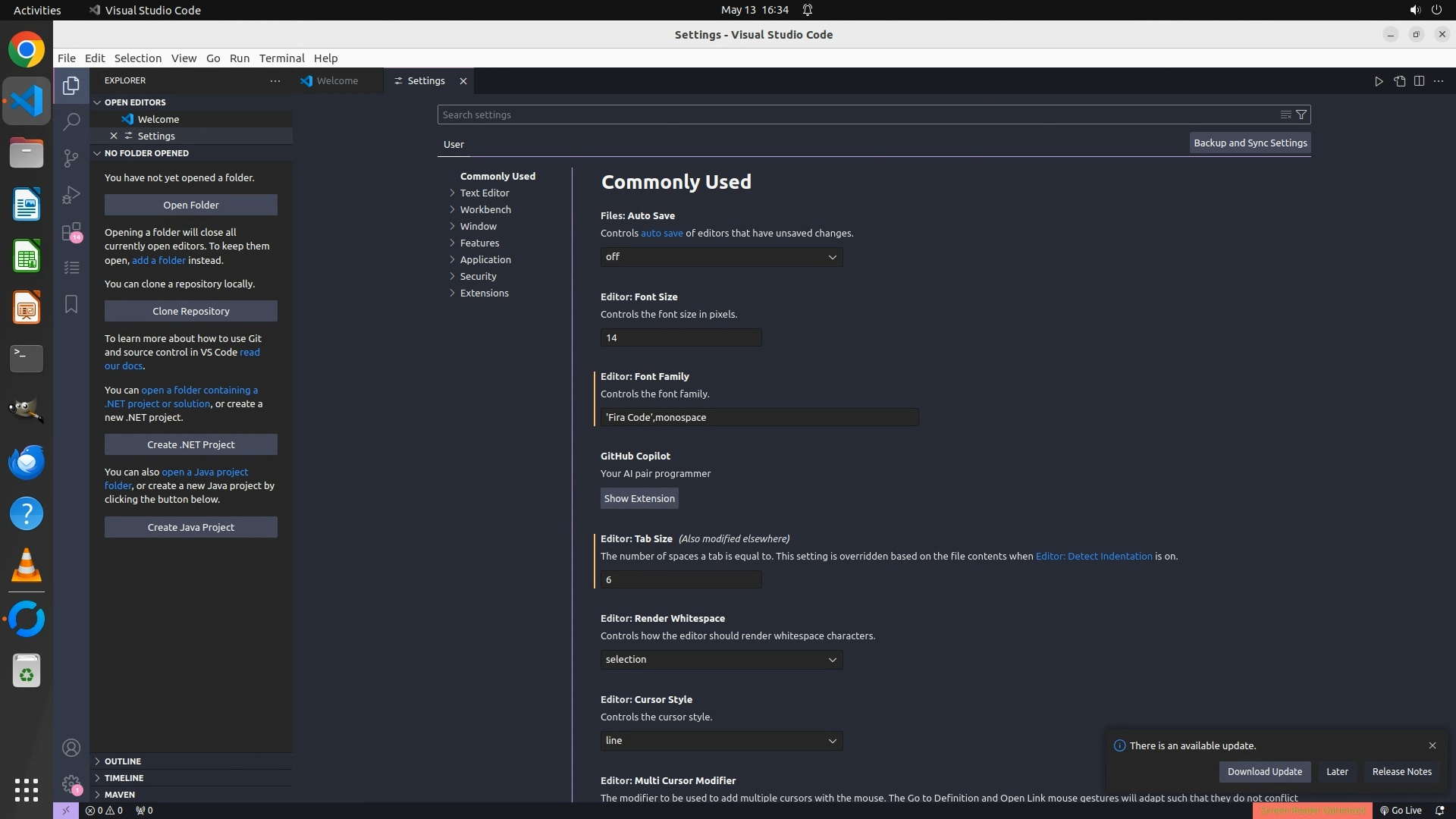Click the Download Update button
Image resolution: width=1456 pixels, height=819 pixels.
point(1264,771)
